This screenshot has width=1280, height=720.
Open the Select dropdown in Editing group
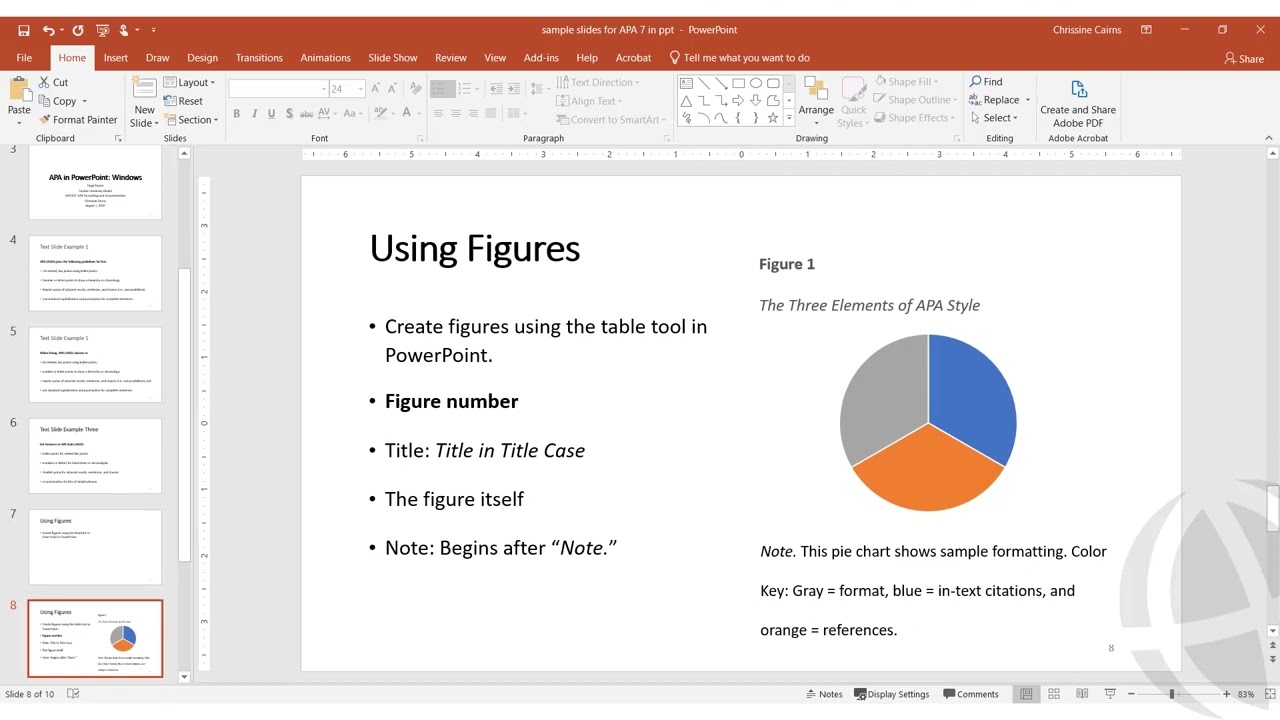(x=993, y=118)
